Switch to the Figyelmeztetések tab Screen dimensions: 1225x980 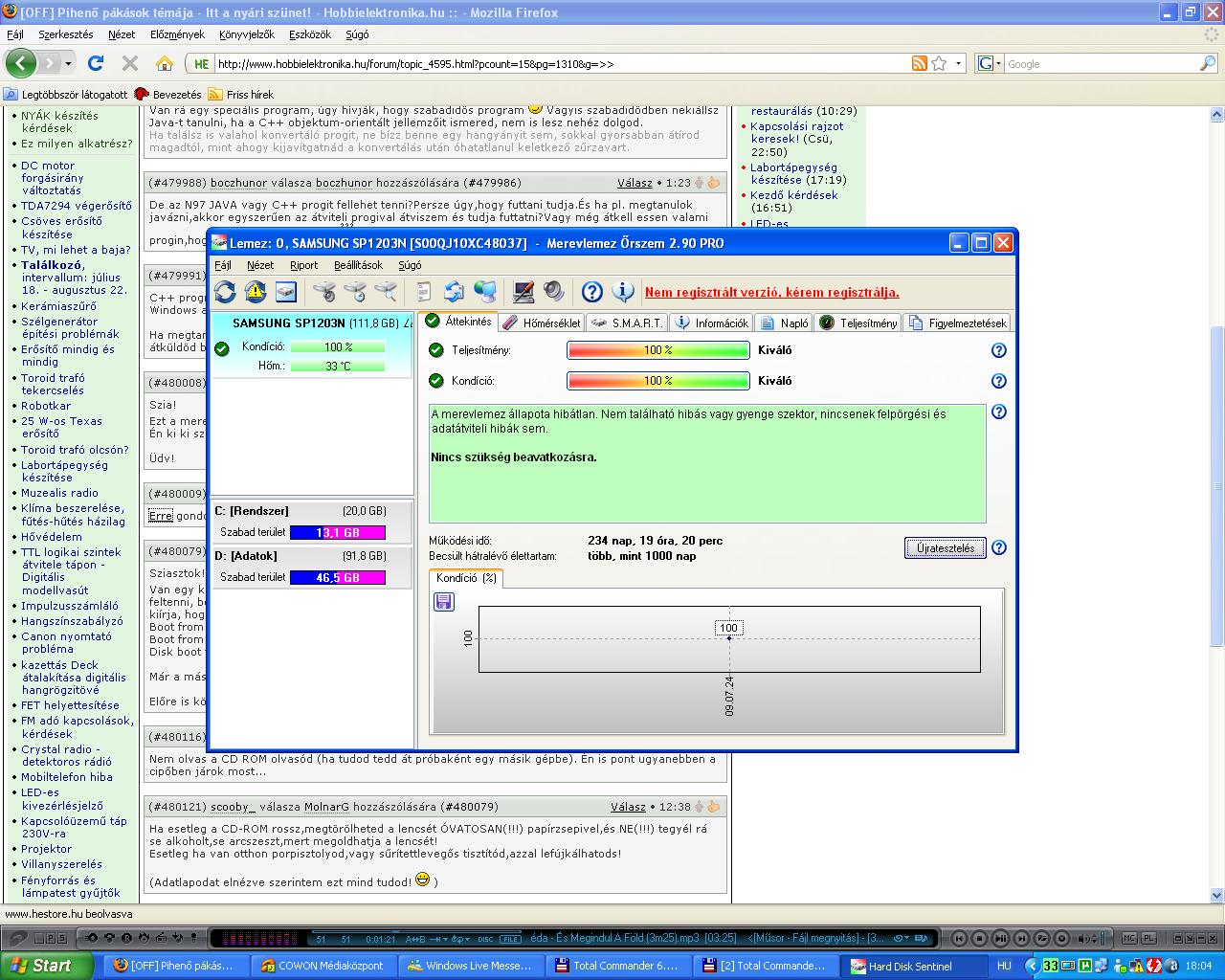point(958,323)
